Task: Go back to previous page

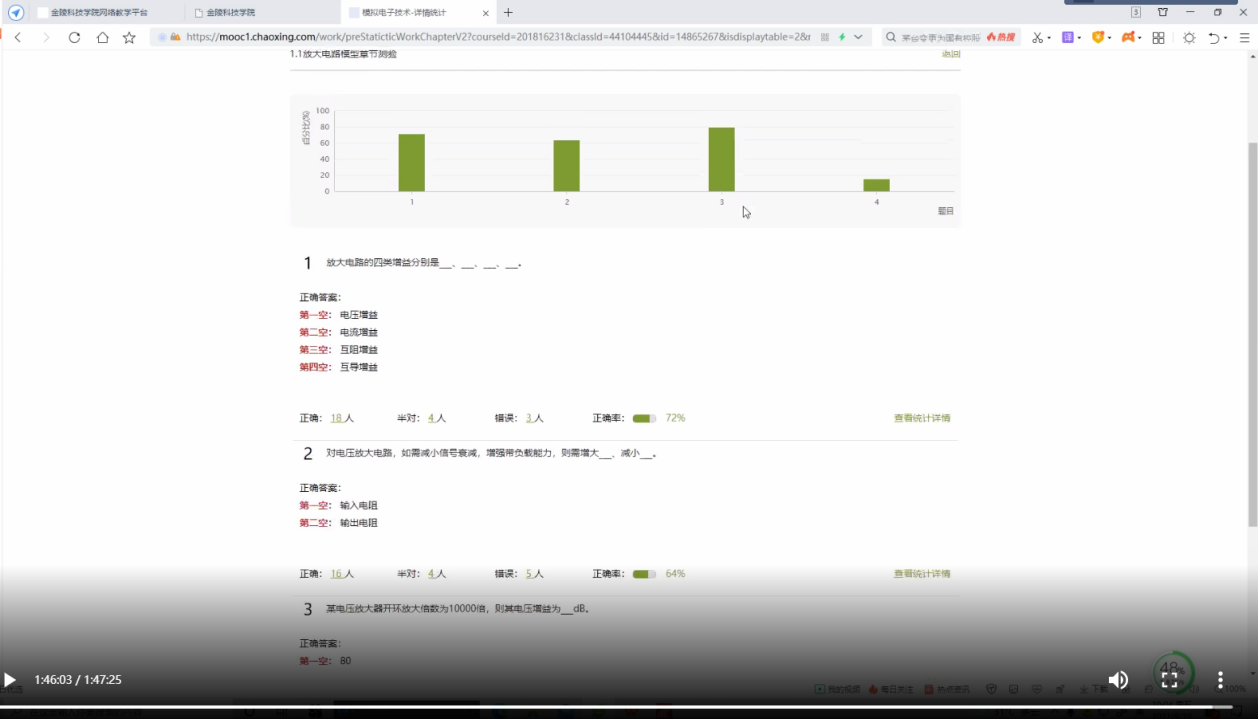Action: [x=18, y=37]
